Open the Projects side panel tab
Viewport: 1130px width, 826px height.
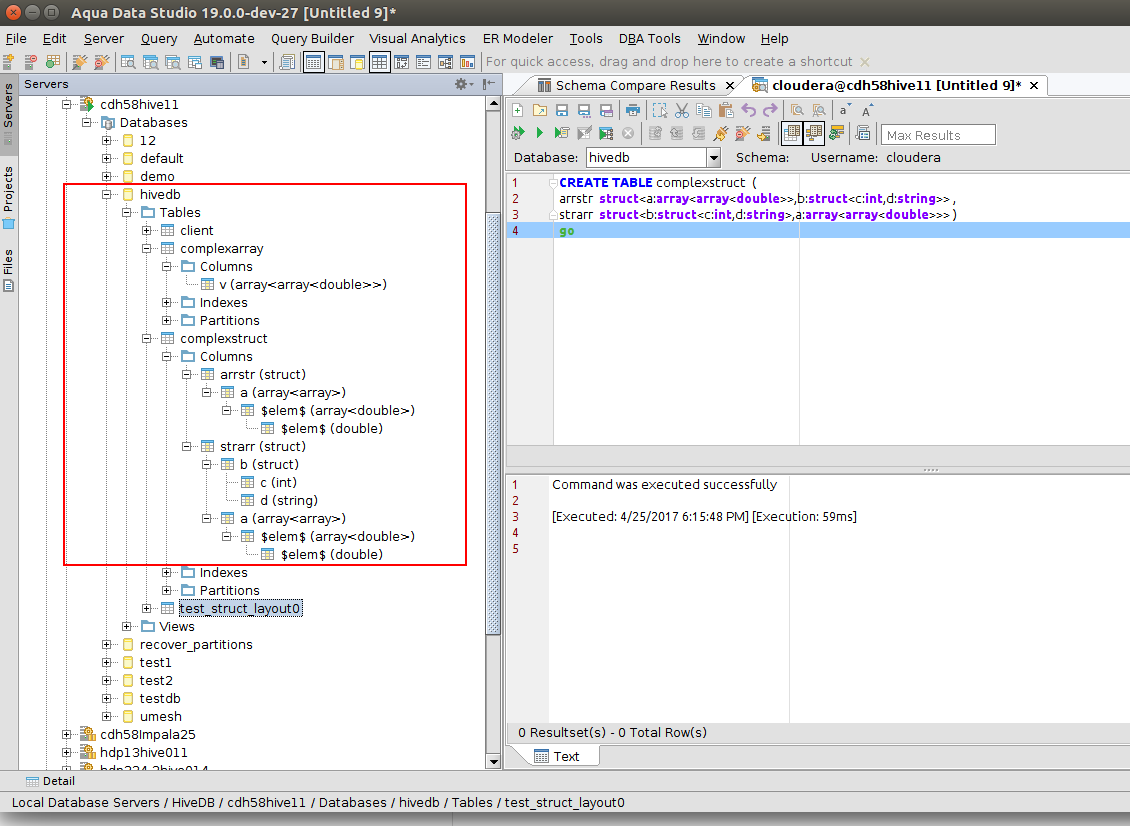point(9,196)
